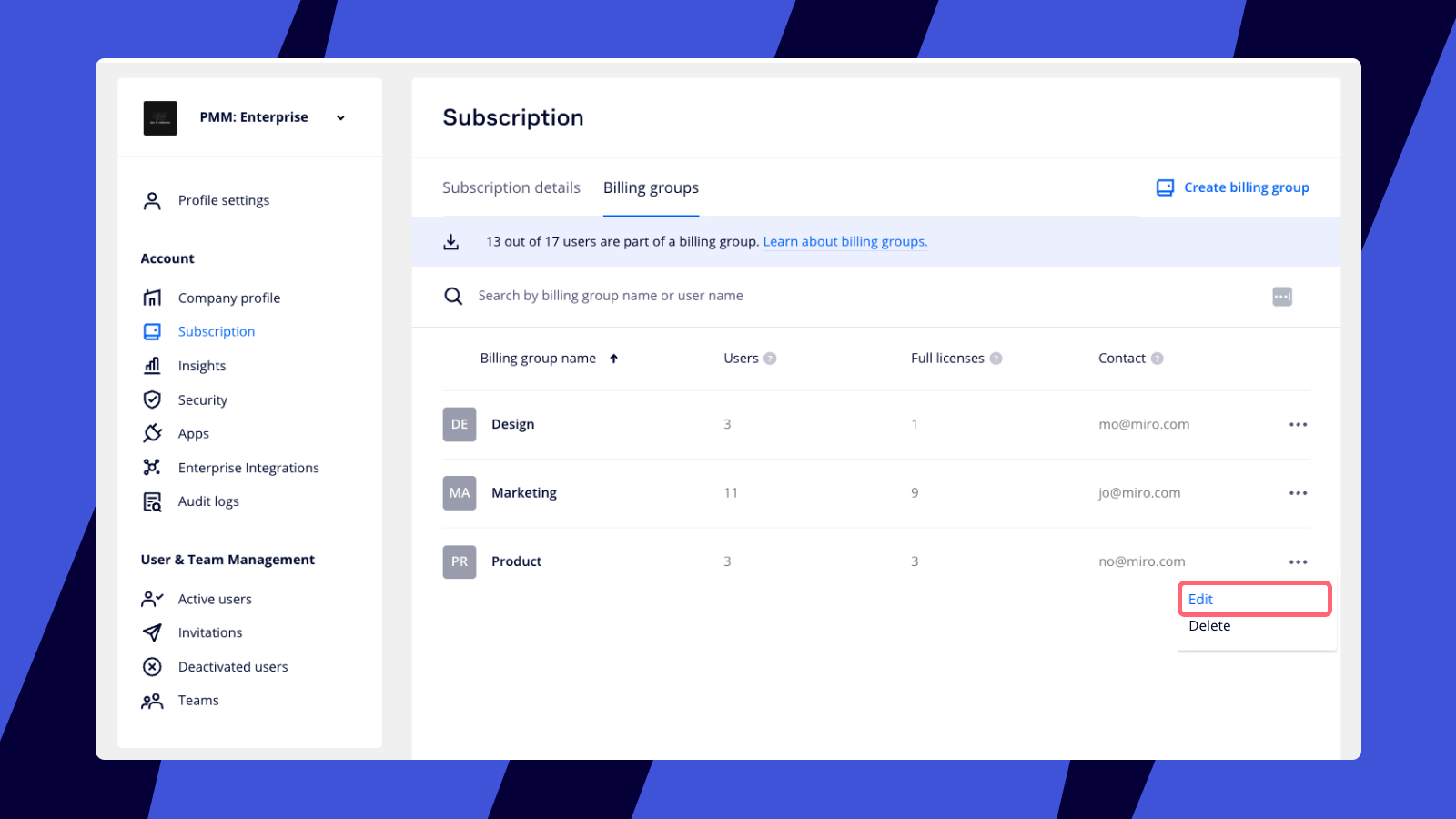Click the Users column help icon
The width and height of the screenshot is (1456, 819).
coord(770,359)
